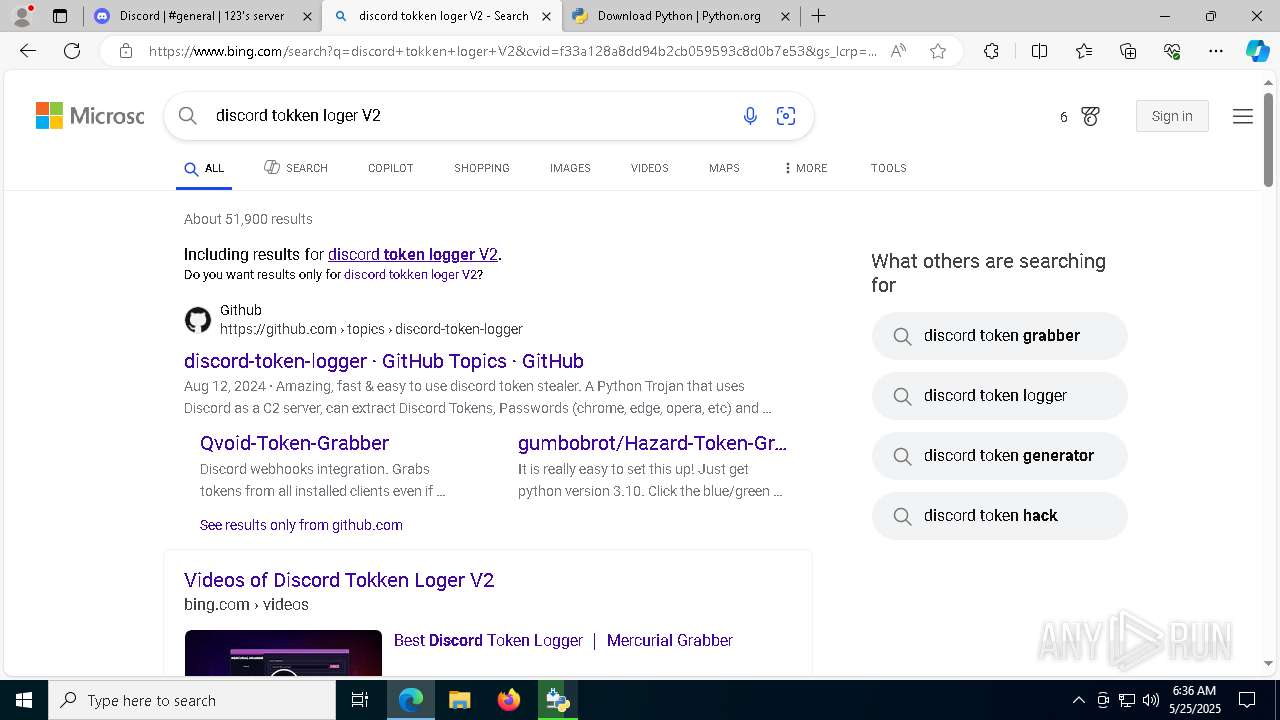Viewport: 1280px width, 720px height.
Task: Open the Favorites list icon
Action: (x=1084, y=51)
